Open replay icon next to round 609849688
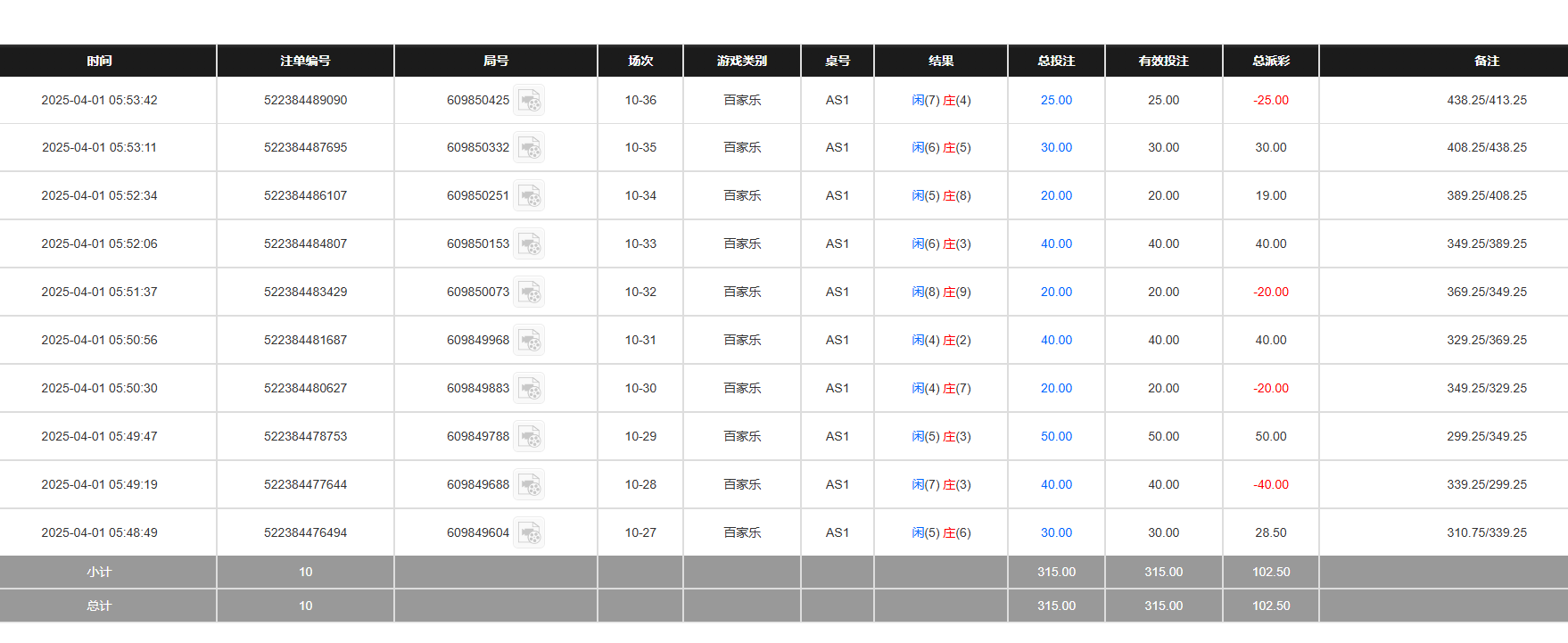This screenshot has width=1568, height=643. pyautogui.click(x=530, y=485)
